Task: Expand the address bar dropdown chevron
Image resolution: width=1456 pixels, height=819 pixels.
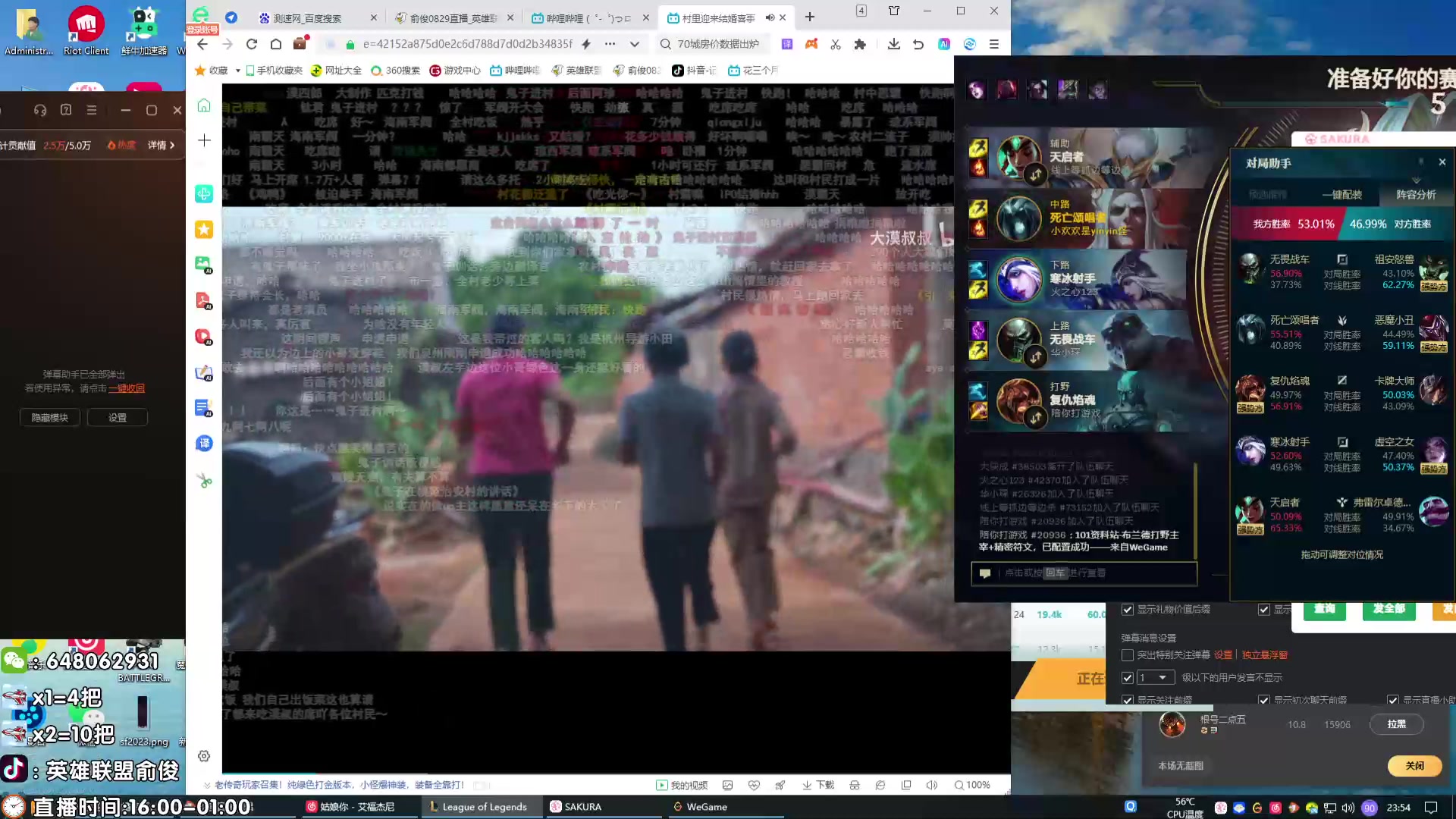Action: (x=635, y=44)
